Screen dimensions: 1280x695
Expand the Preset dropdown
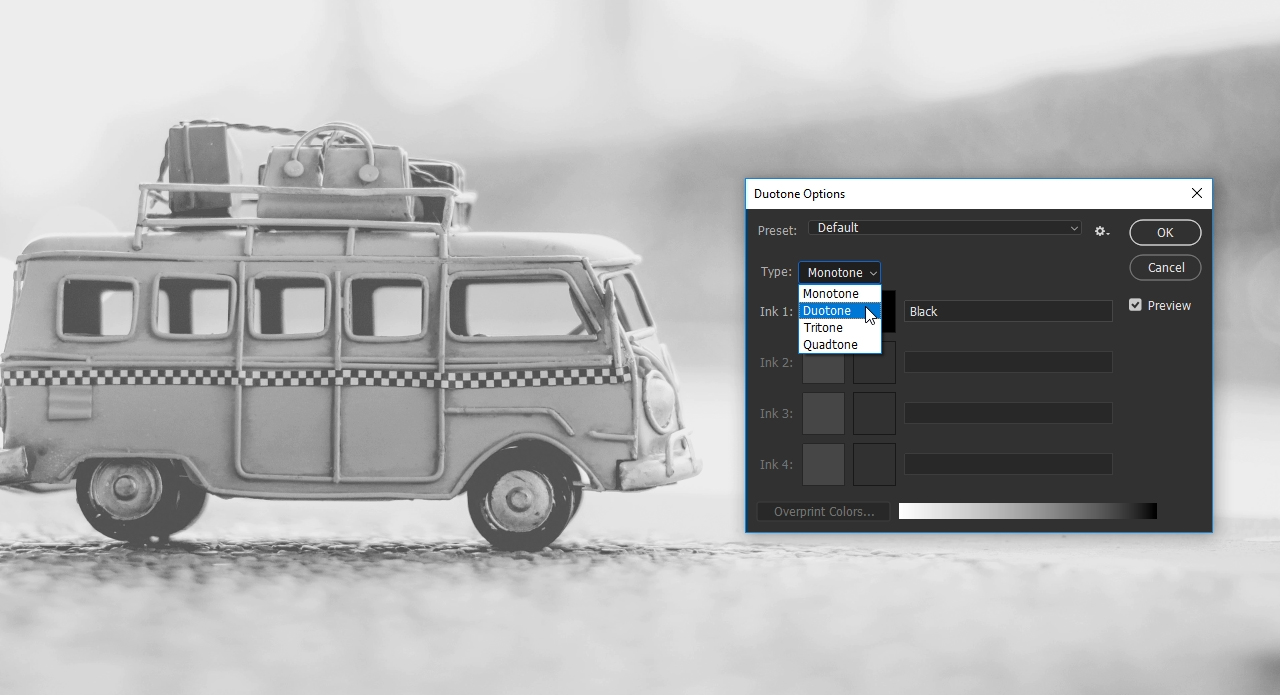pos(944,228)
